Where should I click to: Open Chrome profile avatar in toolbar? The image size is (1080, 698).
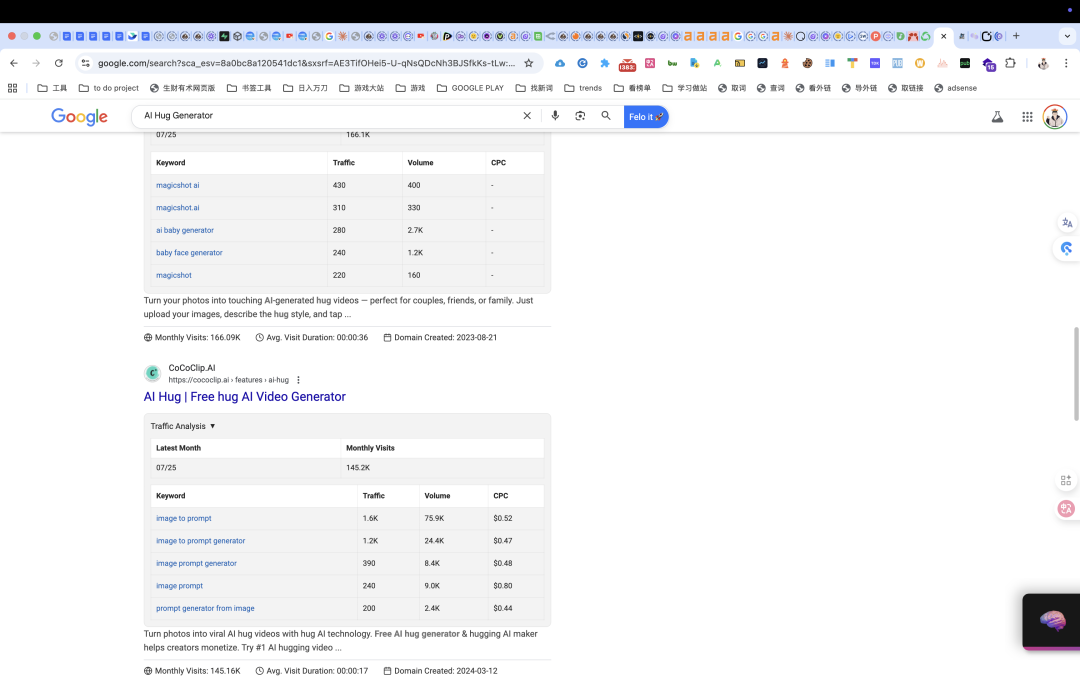[x=1043, y=63]
